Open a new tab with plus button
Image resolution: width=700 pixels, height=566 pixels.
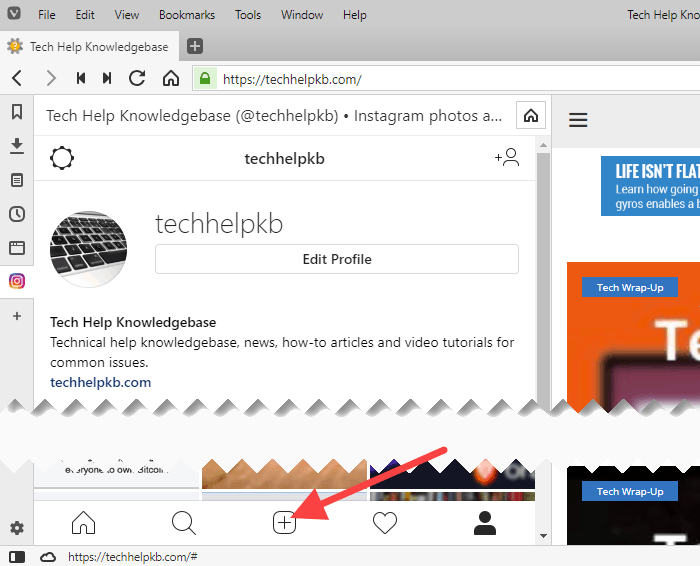[x=195, y=46]
